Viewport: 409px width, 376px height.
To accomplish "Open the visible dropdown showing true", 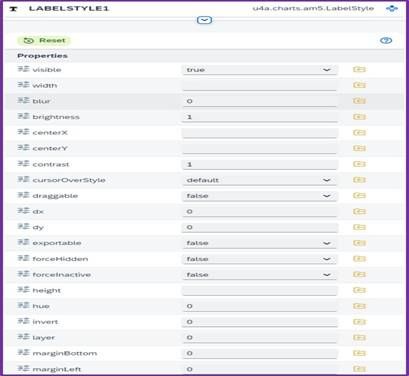I will pyautogui.click(x=260, y=70).
